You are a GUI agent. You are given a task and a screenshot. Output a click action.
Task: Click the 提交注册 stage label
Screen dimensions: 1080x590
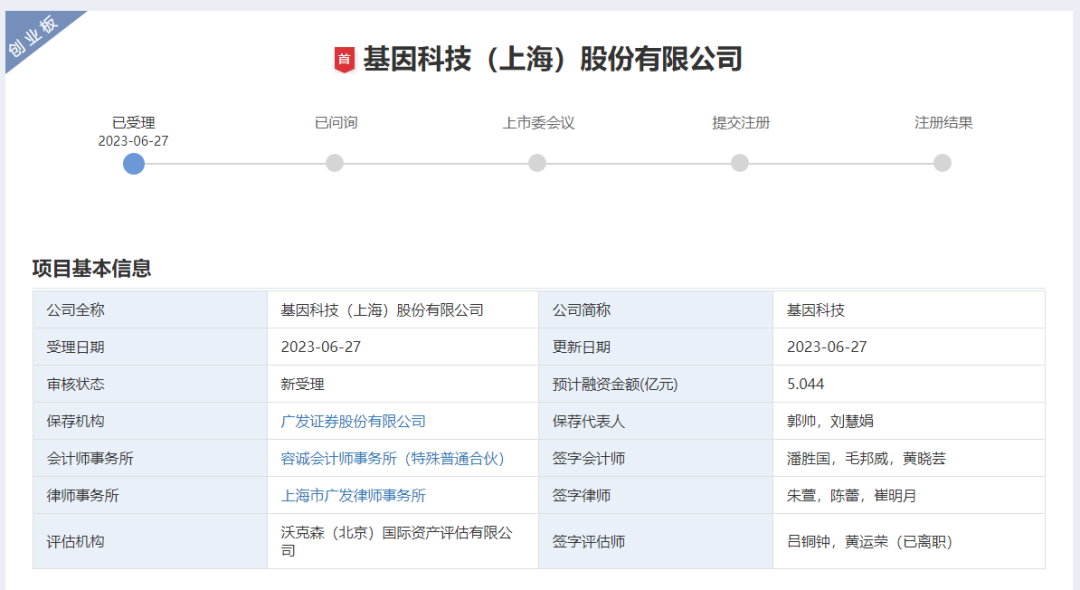(x=741, y=123)
